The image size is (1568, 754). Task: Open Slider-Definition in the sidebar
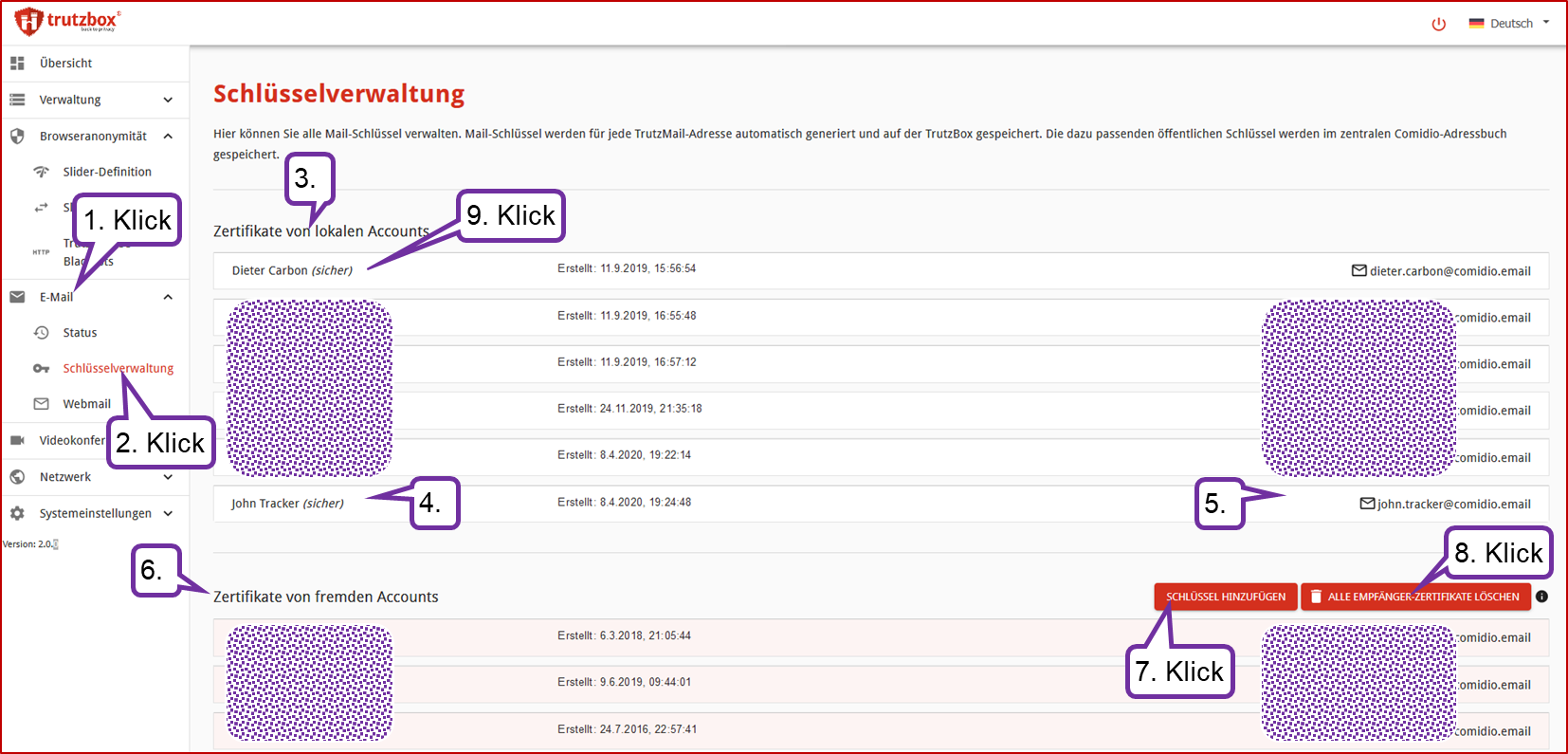(x=107, y=172)
